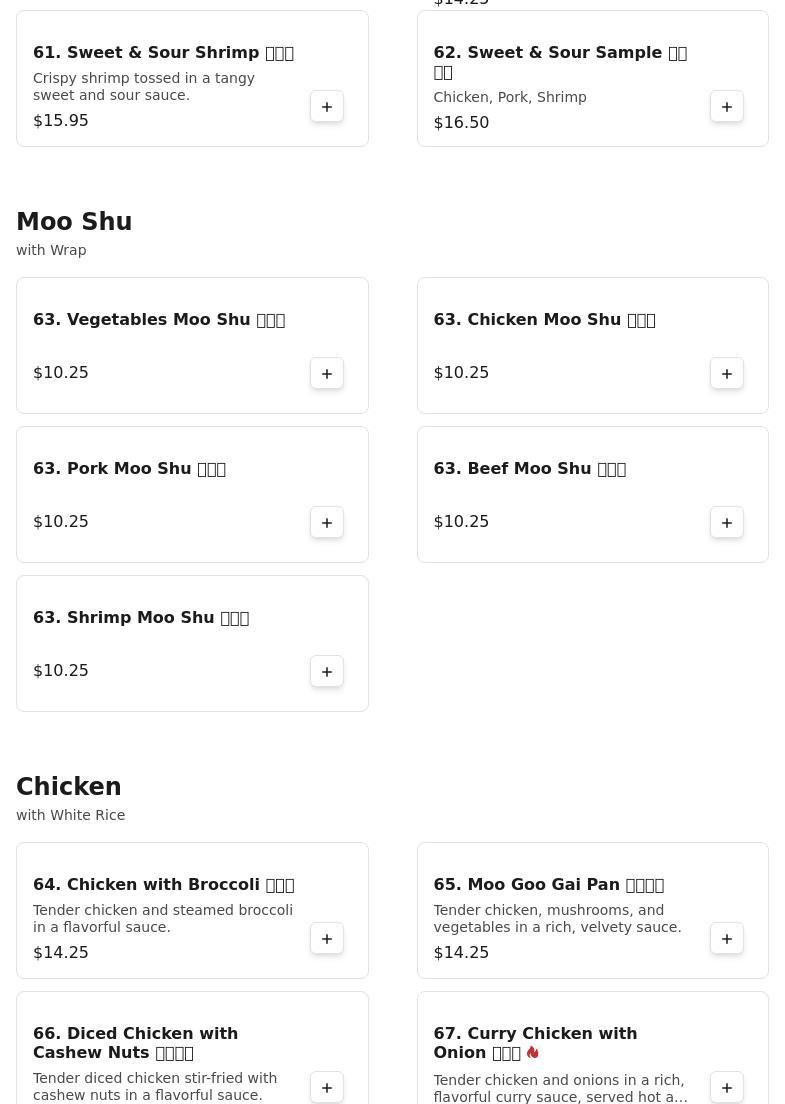785x1104 pixels.
Task: Add Sweet & Sour Sample to order
Action: [727, 107]
